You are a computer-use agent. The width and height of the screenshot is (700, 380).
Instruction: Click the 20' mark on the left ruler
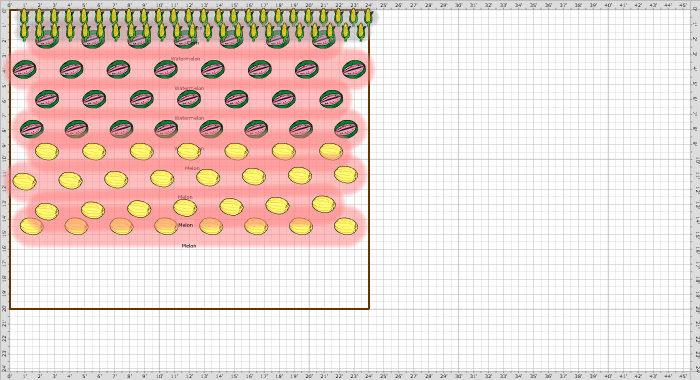[x=4, y=309]
